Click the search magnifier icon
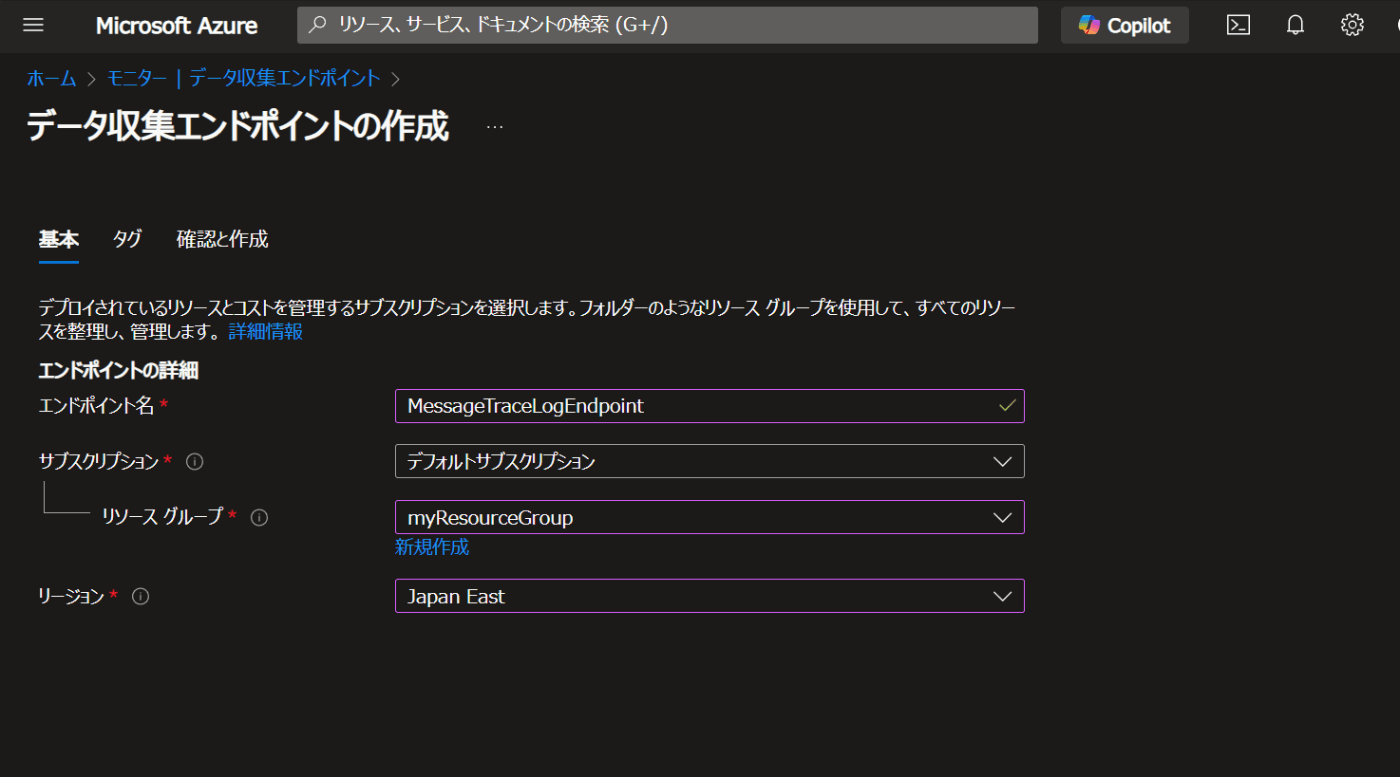 [x=317, y=25]
